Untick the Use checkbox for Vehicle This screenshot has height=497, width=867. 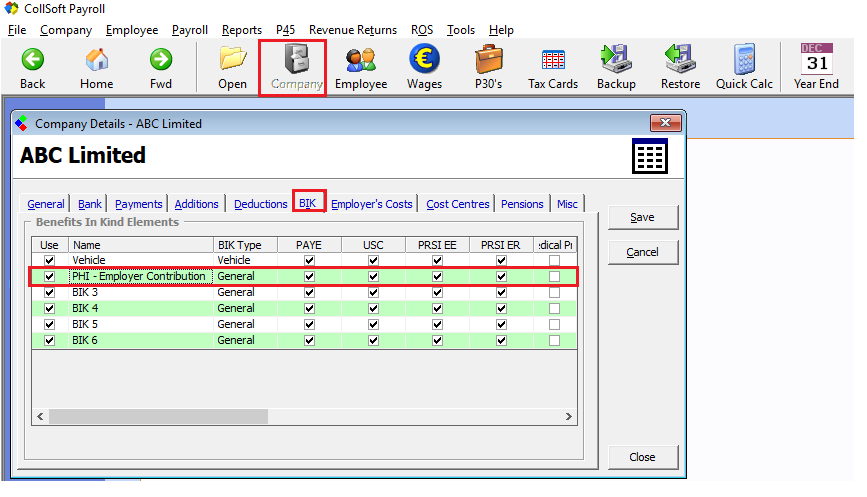(x=49, y=260)
